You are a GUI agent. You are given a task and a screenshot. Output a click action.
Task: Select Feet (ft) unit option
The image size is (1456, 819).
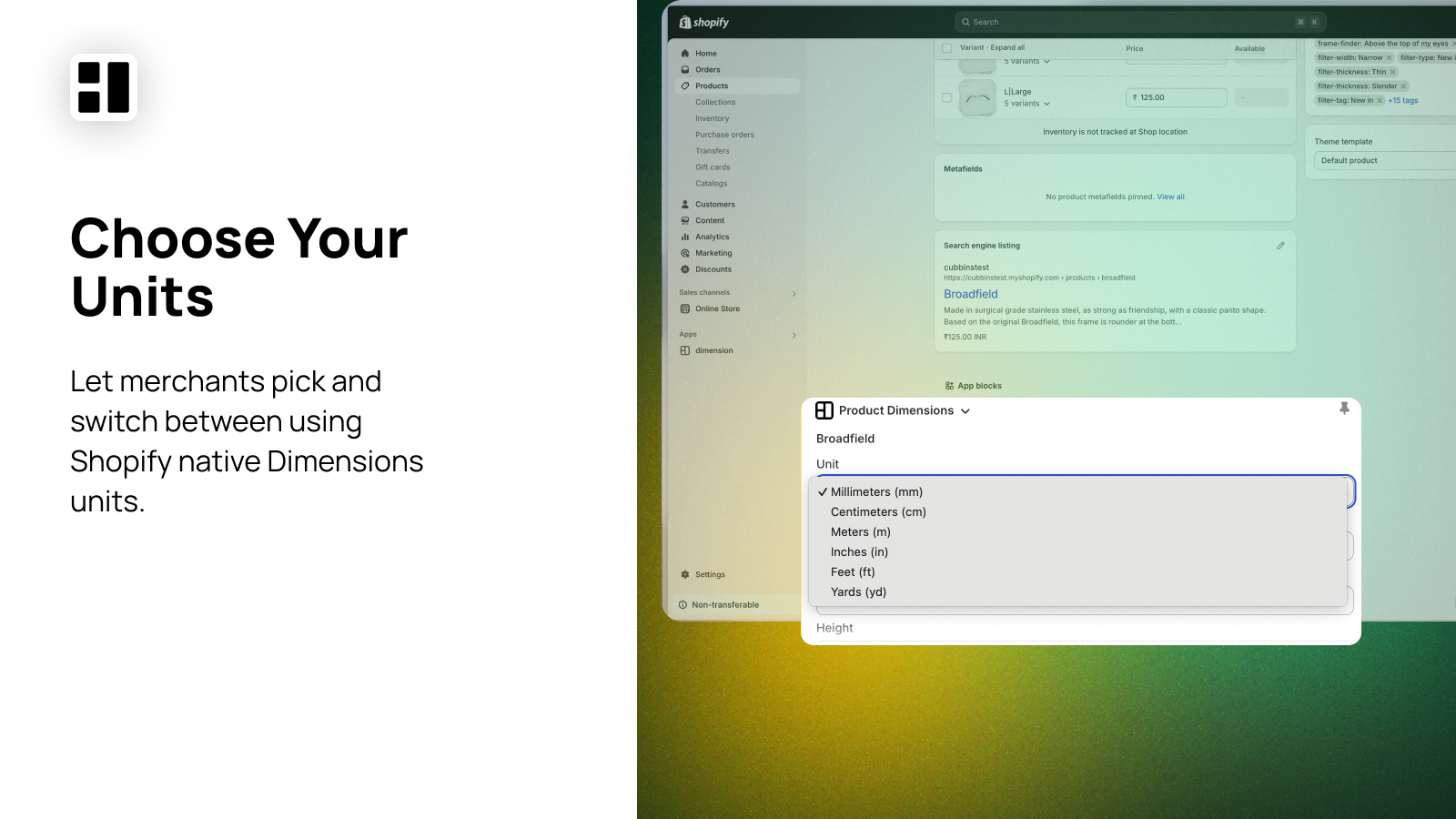click(1077, 572)
